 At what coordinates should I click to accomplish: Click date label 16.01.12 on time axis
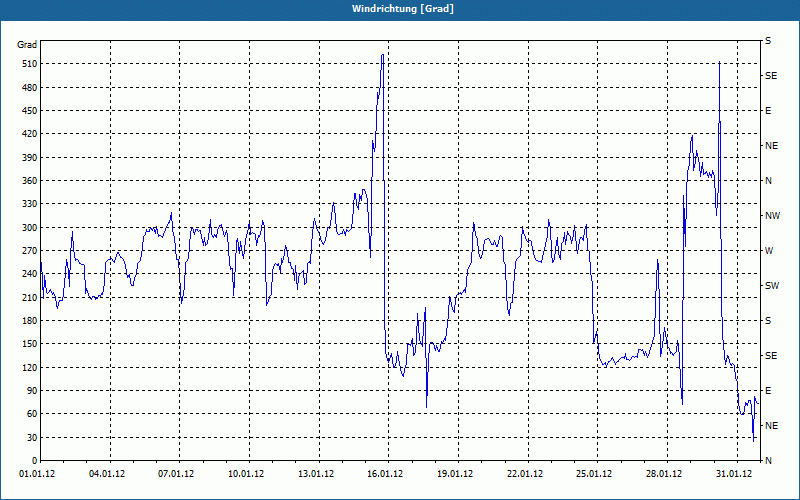pos(385,474)
